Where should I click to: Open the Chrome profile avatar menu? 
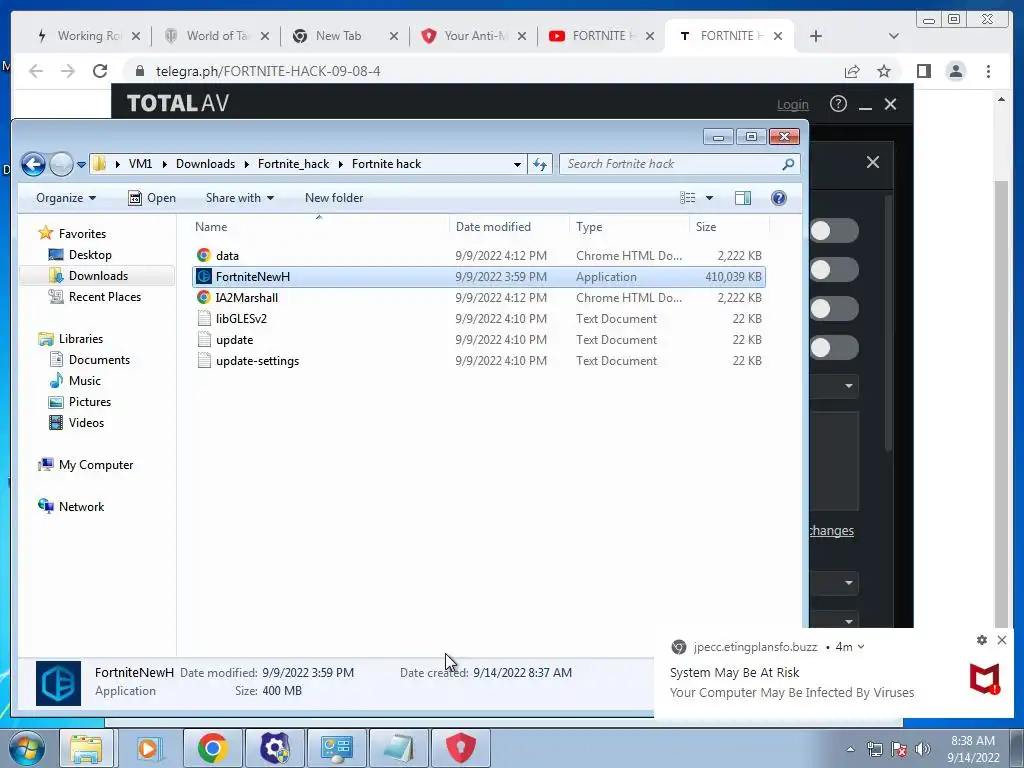[x=956, y=71]
